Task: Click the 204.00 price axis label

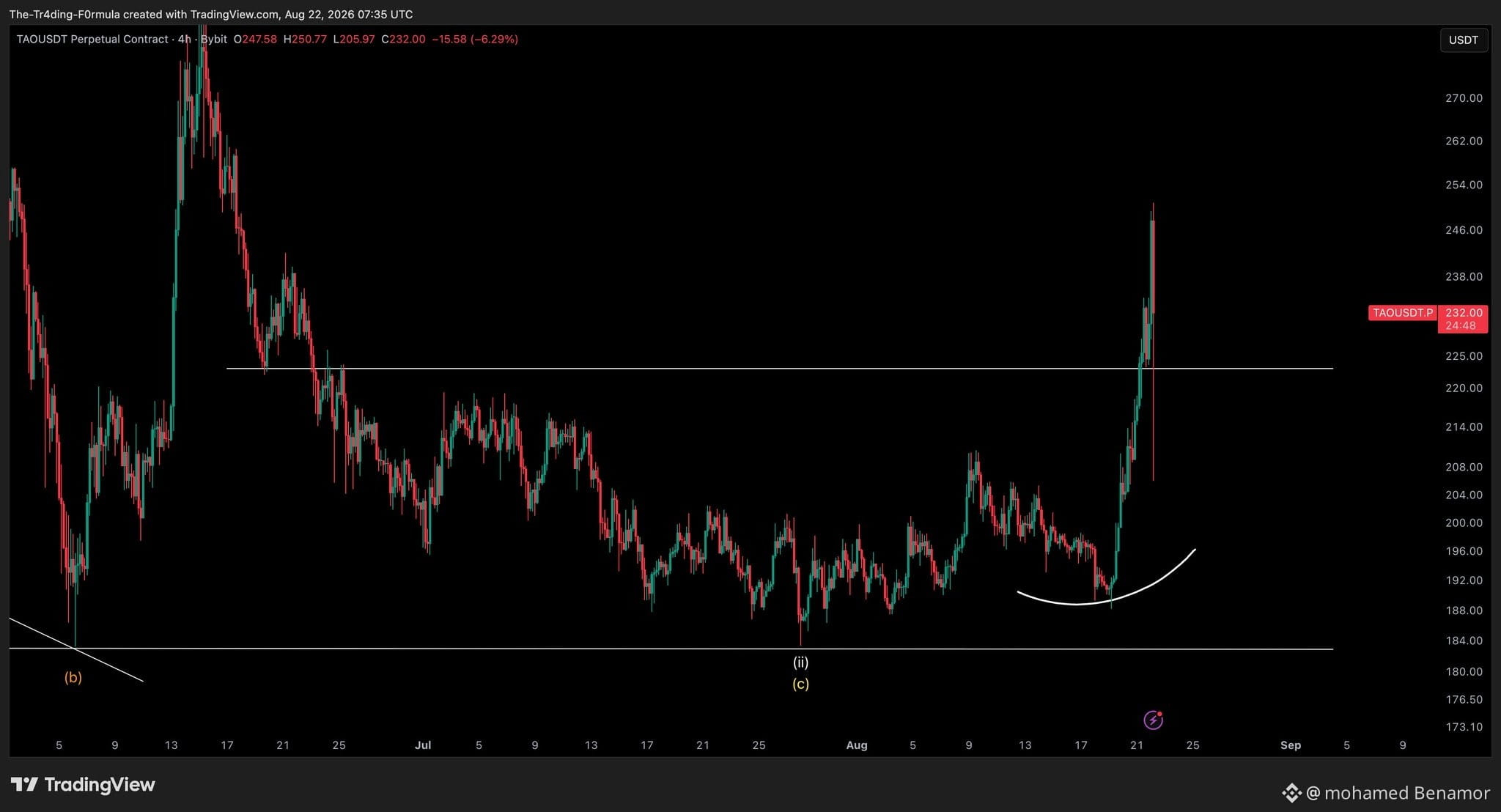Action: (x=1464, y=495)
